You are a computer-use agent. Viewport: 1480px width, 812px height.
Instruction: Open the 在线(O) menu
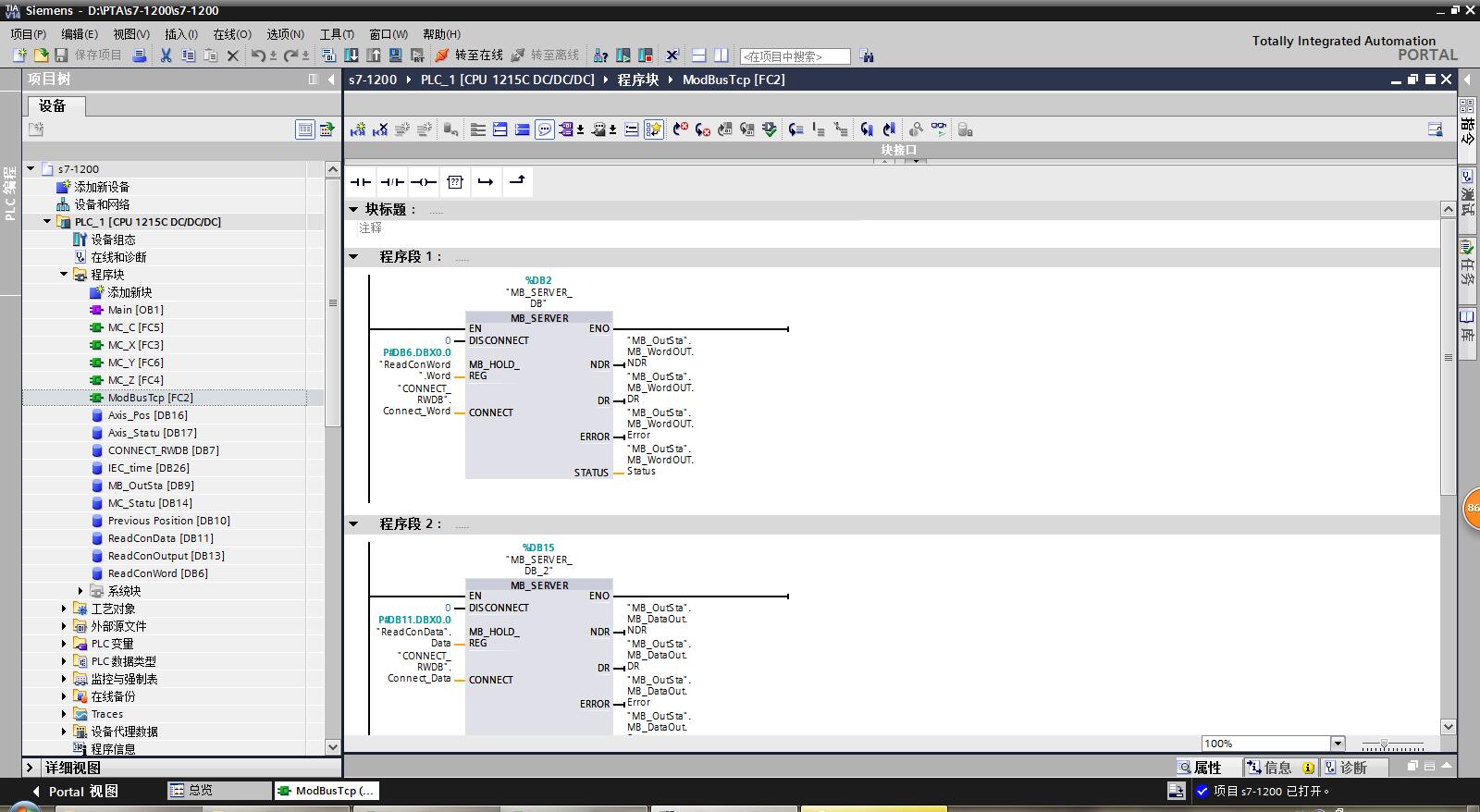coord(232,34)
